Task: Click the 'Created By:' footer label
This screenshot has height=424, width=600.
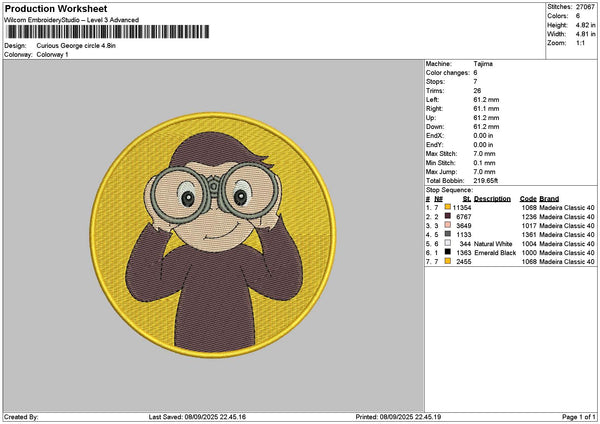Action: pos(21,417)
